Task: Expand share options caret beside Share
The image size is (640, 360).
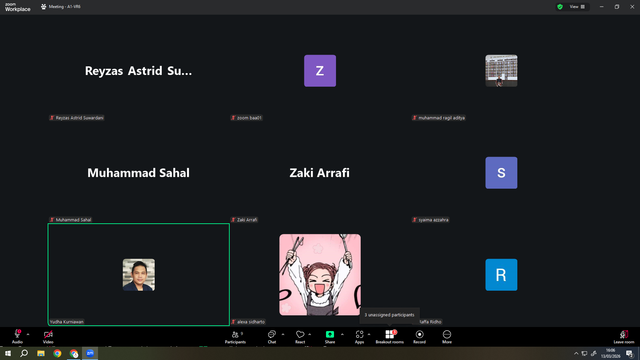Action: (342, 334)
